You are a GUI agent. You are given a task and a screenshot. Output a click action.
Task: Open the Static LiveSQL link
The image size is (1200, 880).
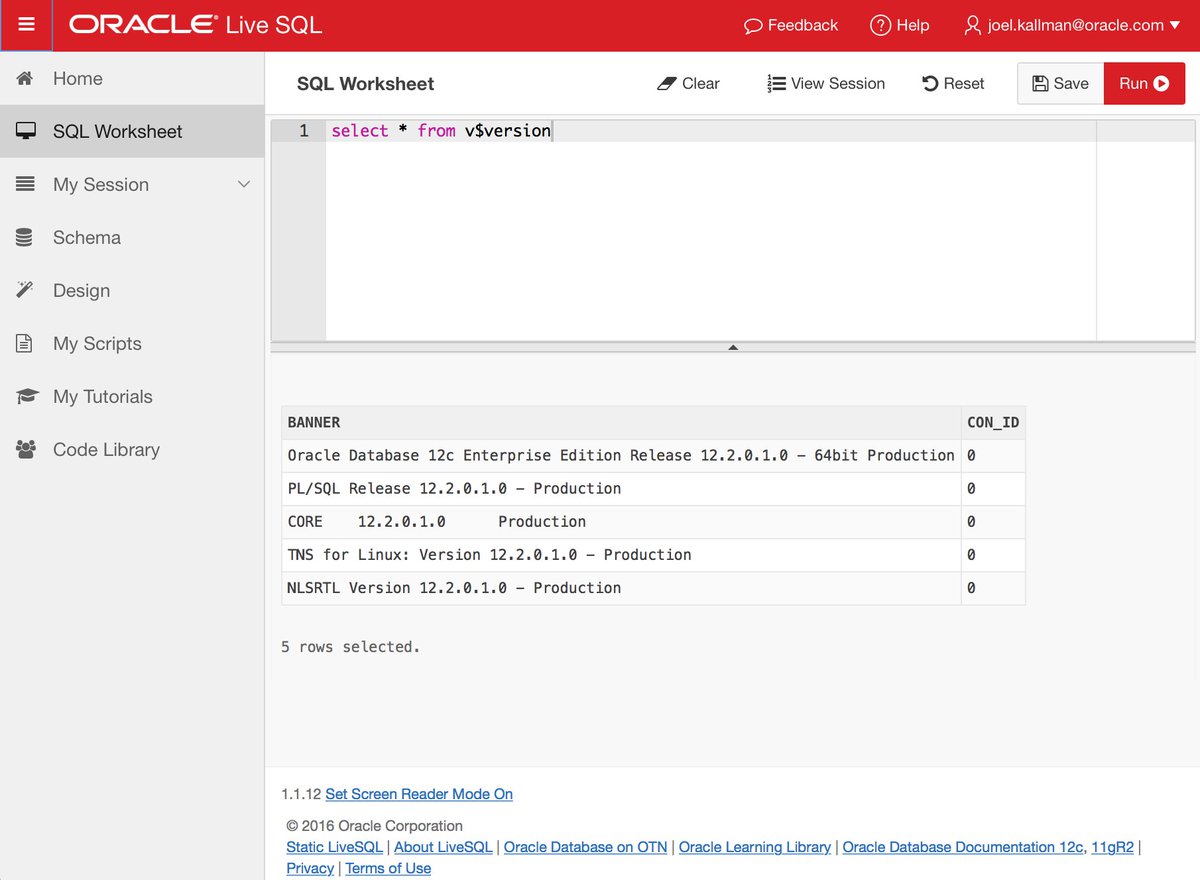point(334,847)
